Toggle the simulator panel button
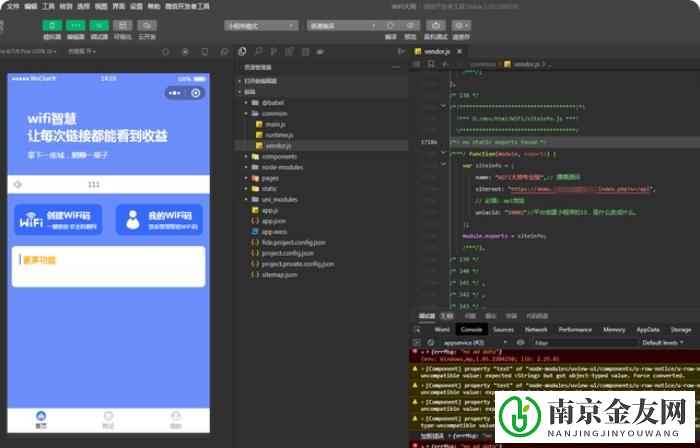 point(52,25)
